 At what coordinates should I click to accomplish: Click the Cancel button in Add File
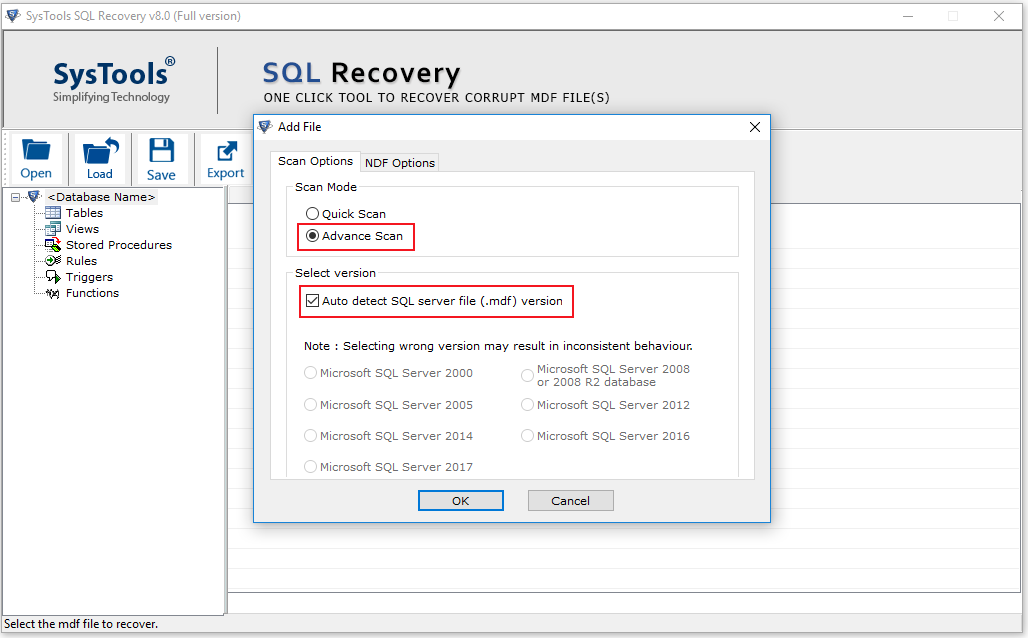tap(570, 500)
